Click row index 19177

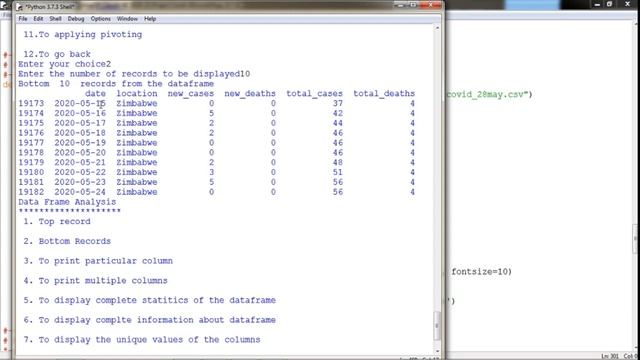[31, 142]
